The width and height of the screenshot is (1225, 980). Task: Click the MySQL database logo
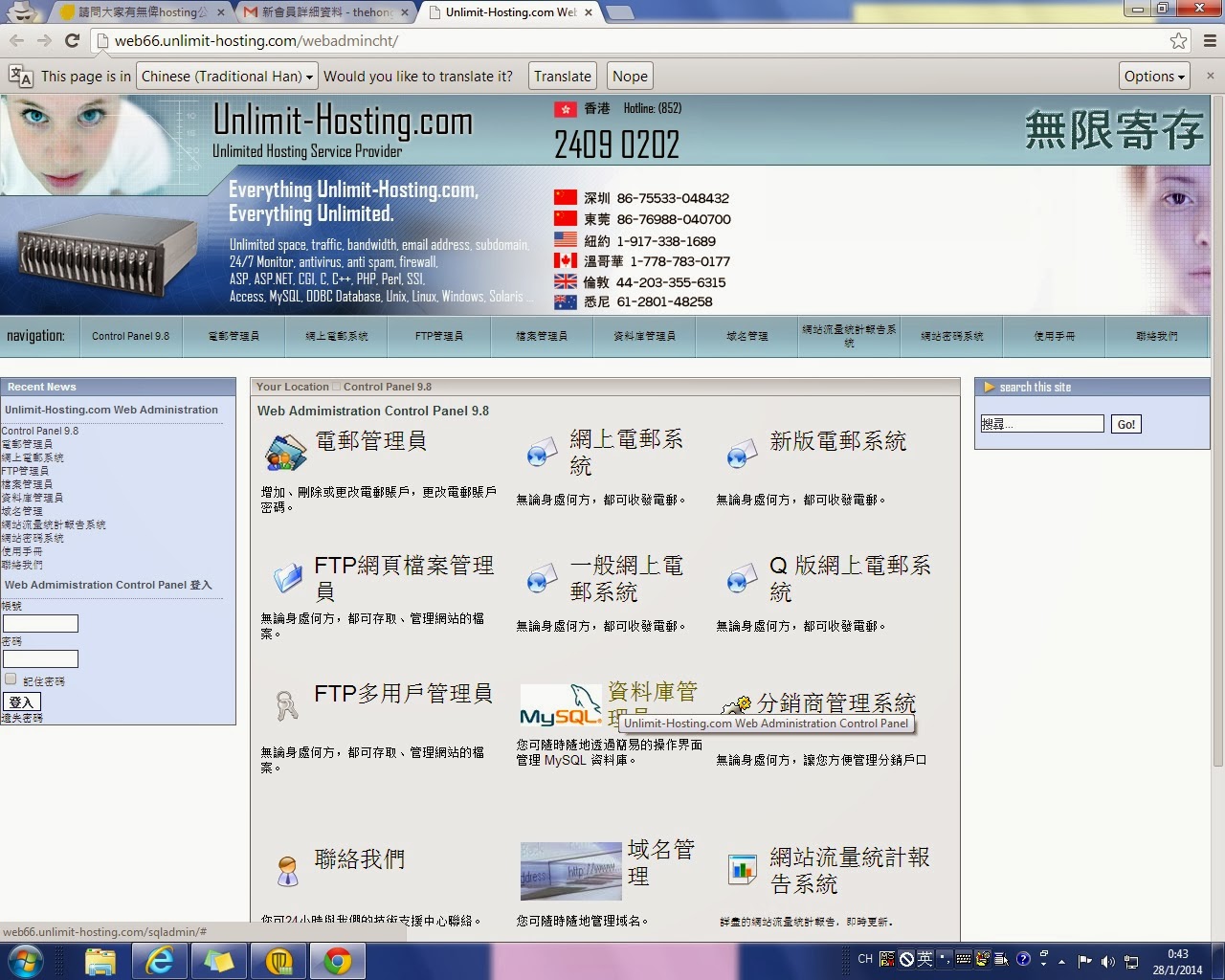pos(561,706)
